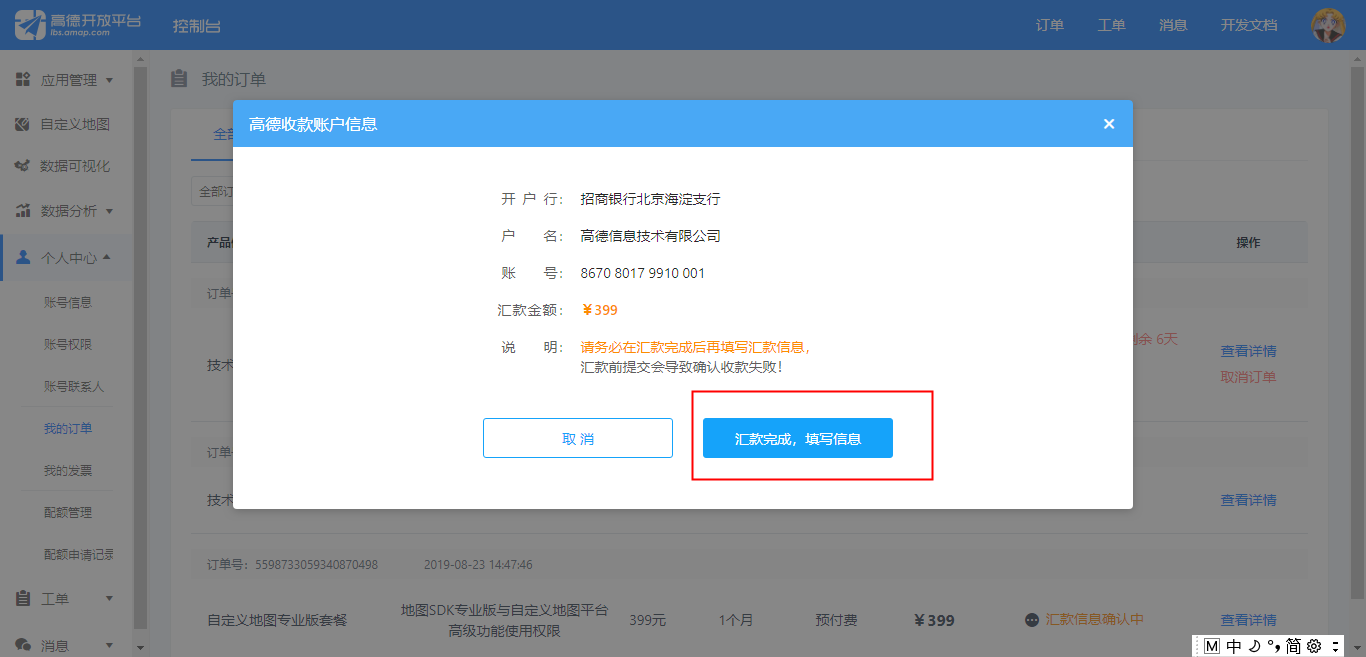Open 自定义地图 in the sidebar
The image size is (1366, 657).
pos(75,124)
